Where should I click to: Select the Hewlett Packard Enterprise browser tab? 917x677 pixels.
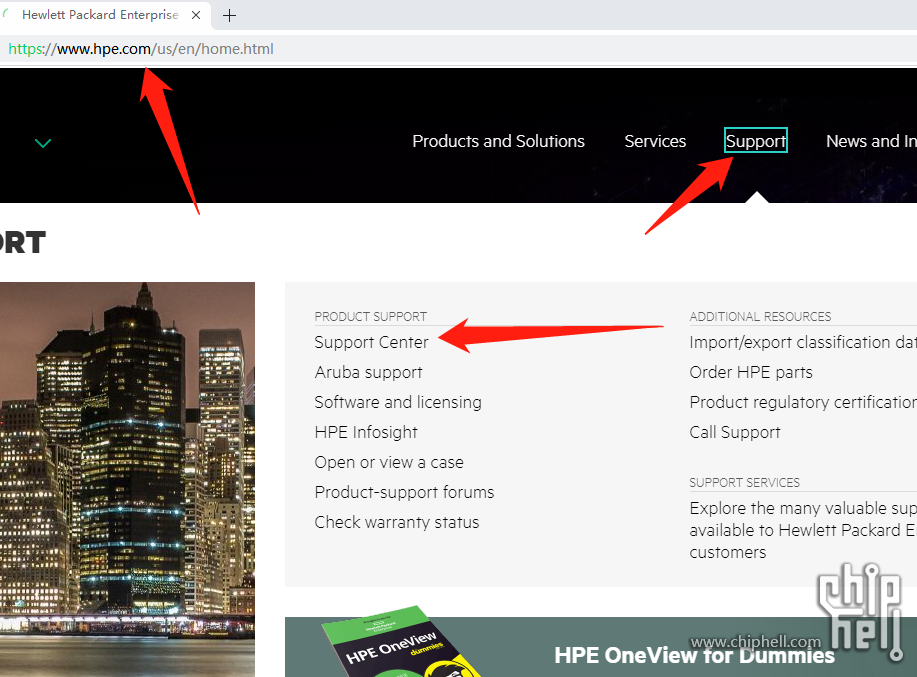[104, 15]
